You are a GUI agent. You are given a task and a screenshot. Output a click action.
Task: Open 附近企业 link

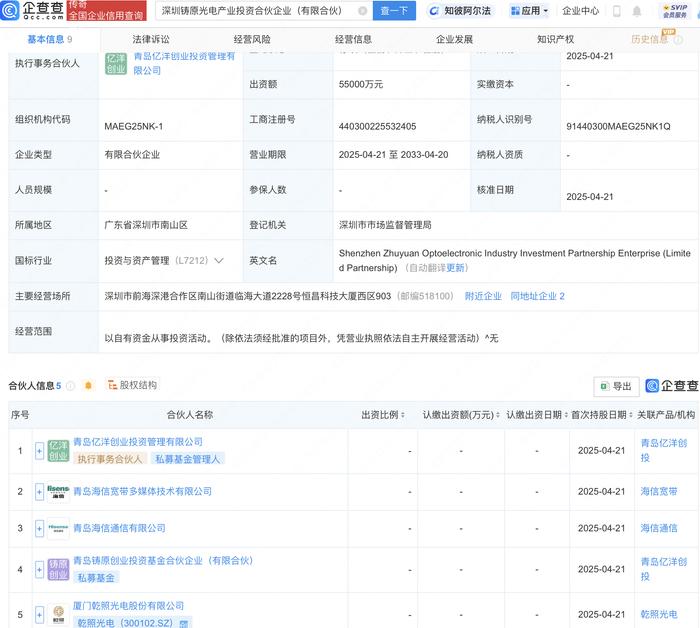point(483,296)
